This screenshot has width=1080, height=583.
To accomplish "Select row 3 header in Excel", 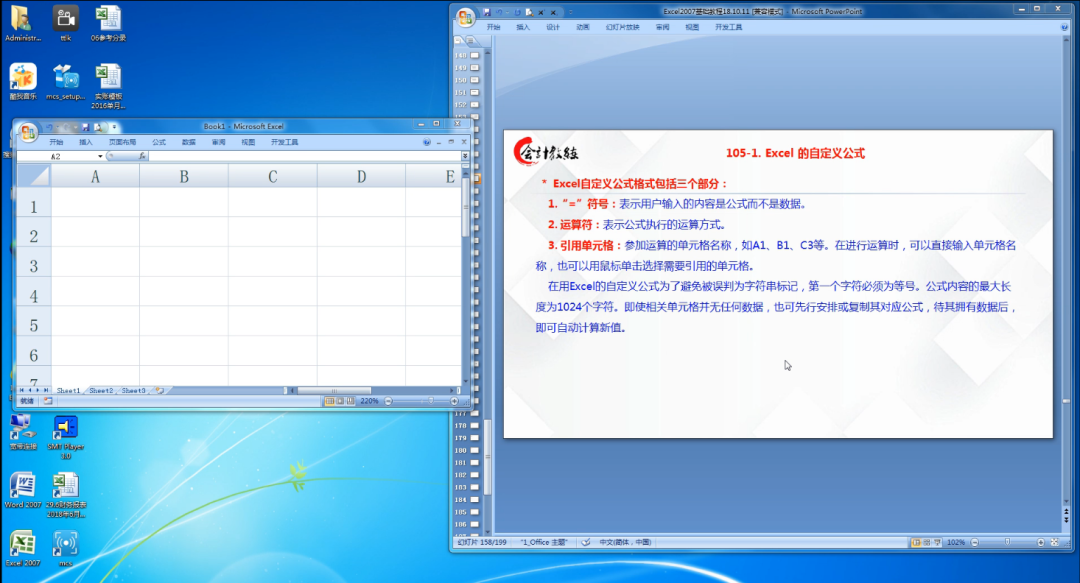I will pos(34,266).
